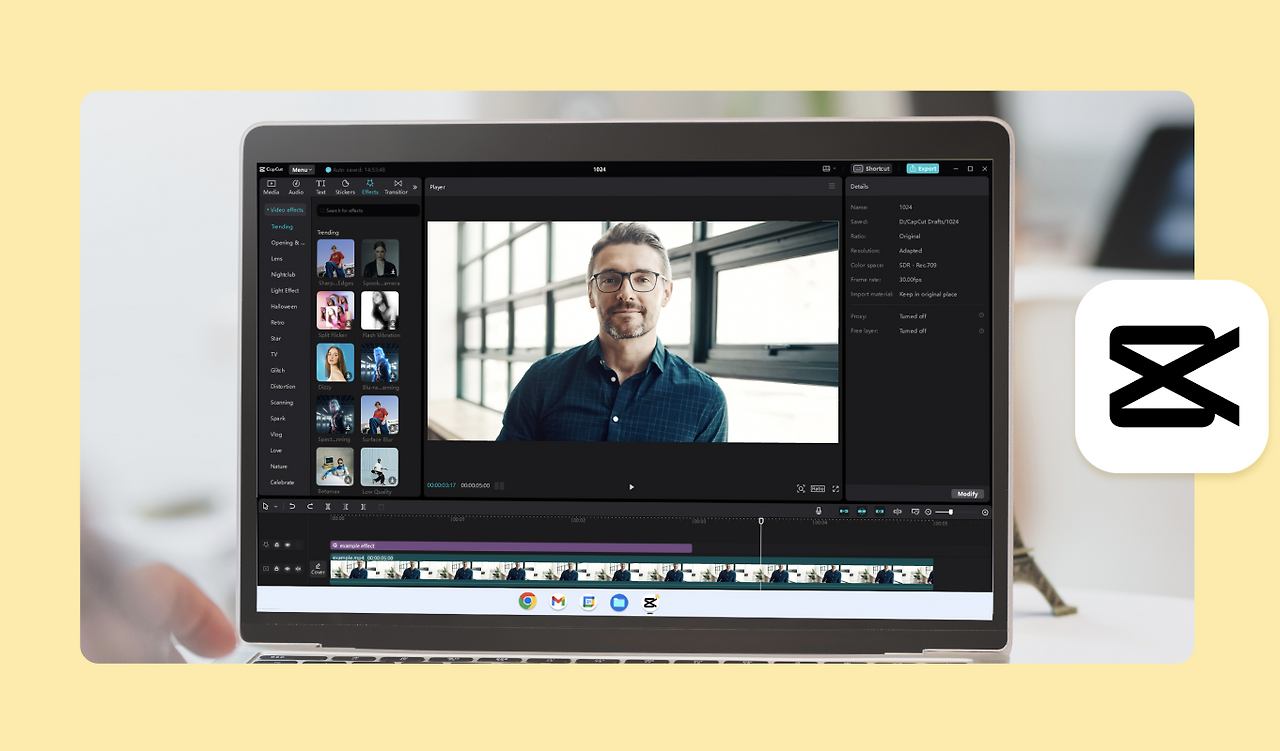Open the layout switcher dropdown
This screenshot has height=751, width=1280.
click(x=828, y=169)
